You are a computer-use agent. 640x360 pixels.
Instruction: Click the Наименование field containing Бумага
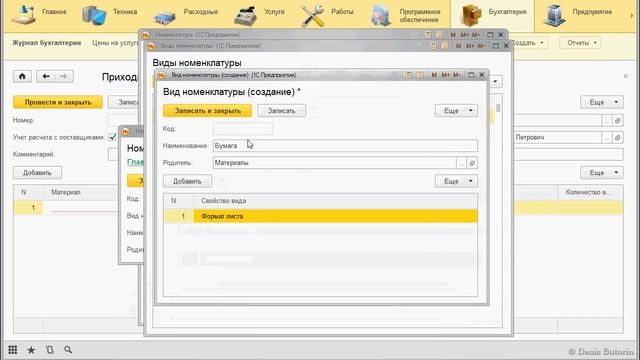[345, 146]
